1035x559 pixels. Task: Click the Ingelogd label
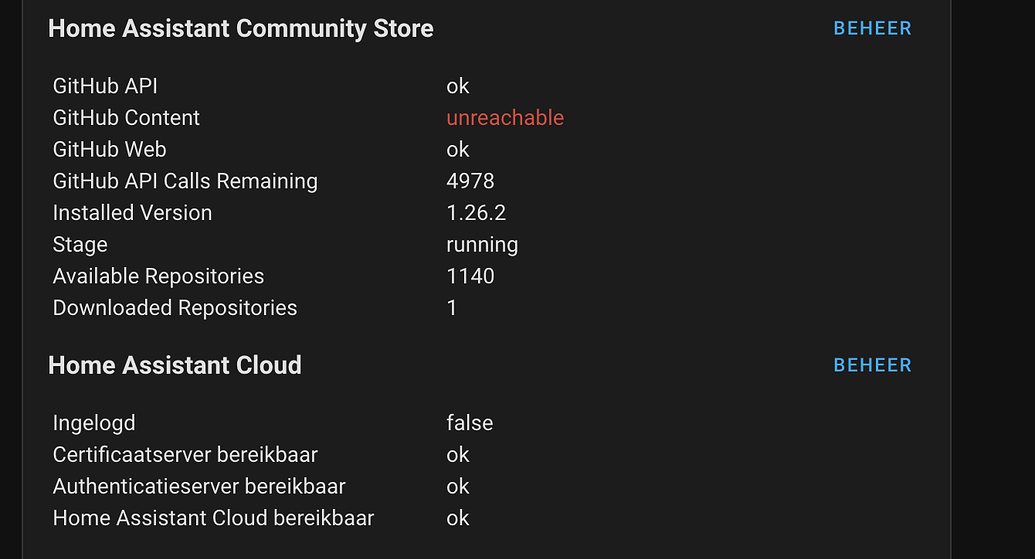tap(94, 423)
